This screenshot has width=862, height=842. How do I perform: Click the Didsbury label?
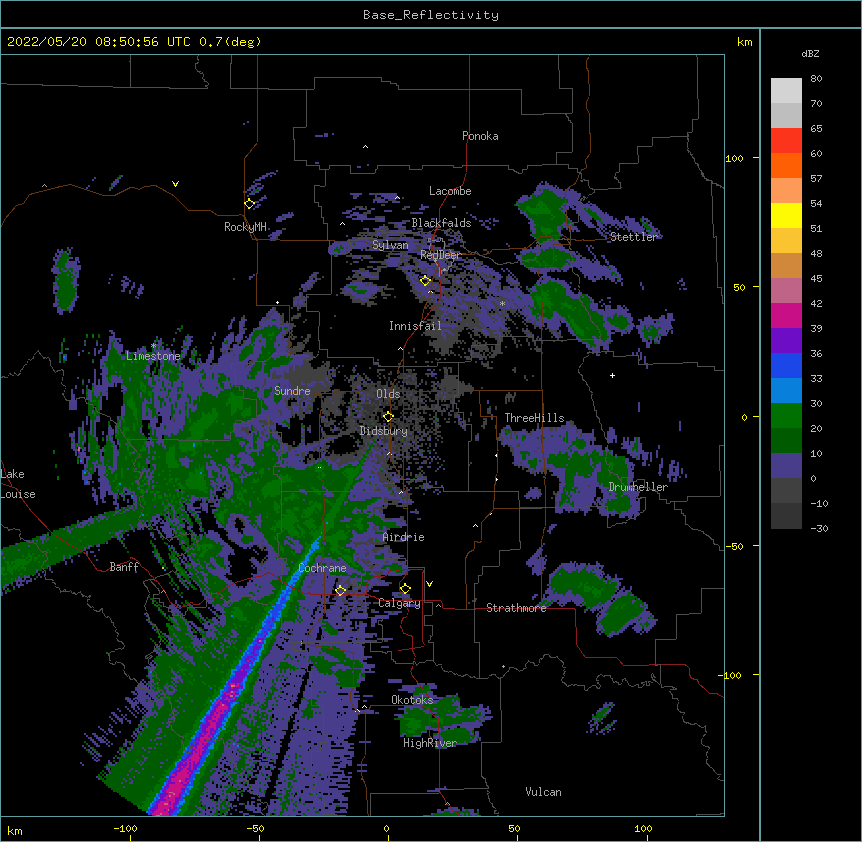[x=384, y=431]
